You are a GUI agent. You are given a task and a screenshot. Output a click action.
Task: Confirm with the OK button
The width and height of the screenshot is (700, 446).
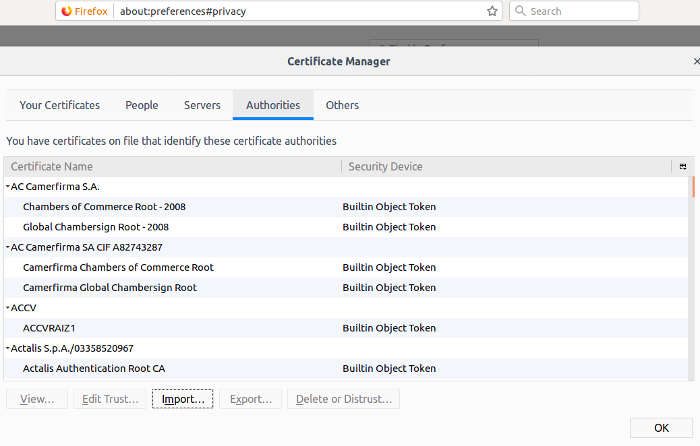661,428
